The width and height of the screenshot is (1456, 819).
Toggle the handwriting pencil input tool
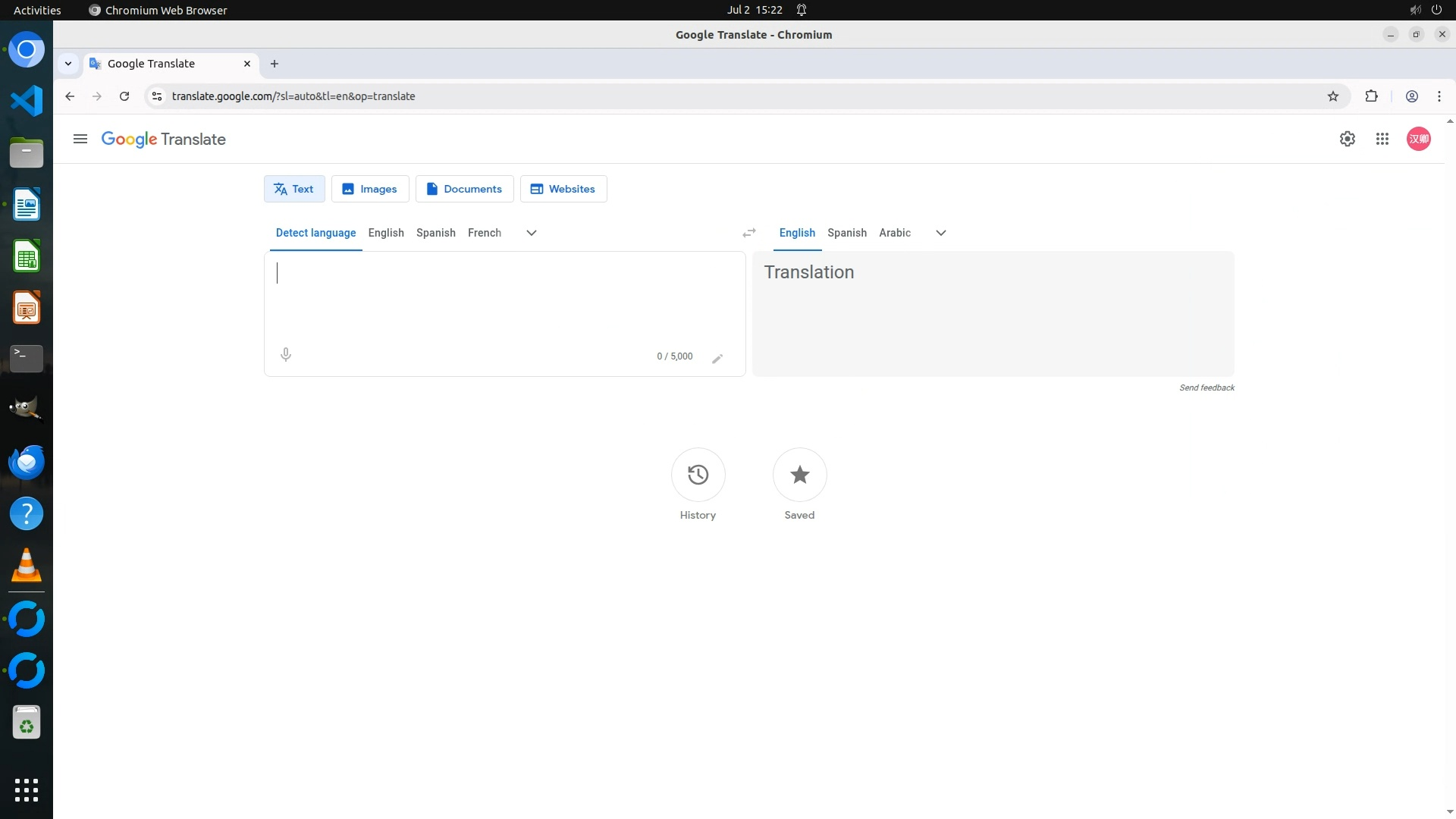(x=717, y=358)
